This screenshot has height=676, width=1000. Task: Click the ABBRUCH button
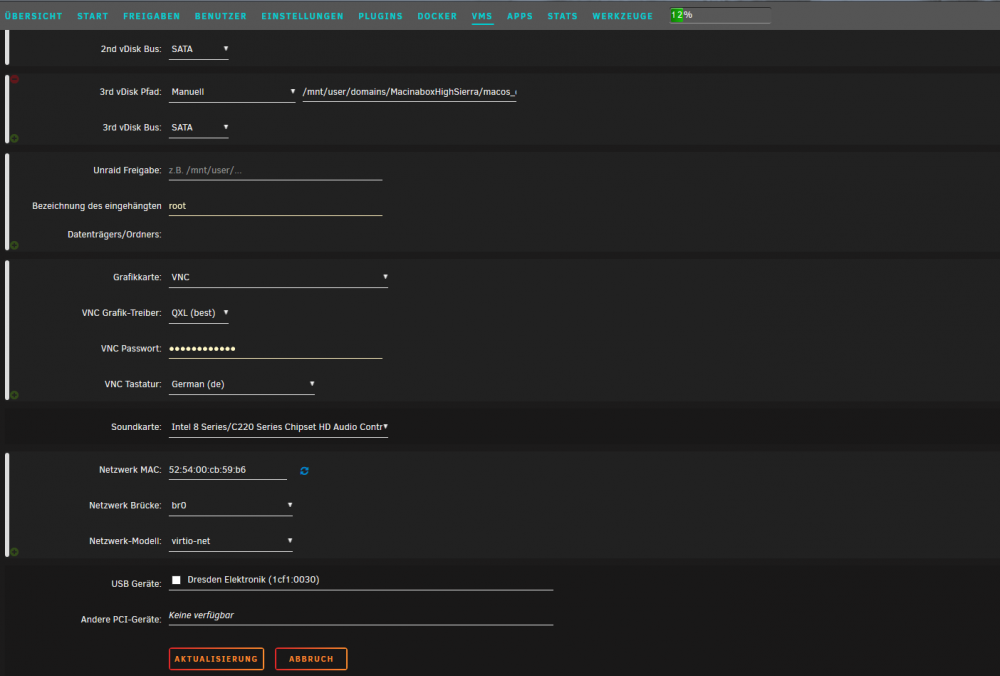point(311,659)
